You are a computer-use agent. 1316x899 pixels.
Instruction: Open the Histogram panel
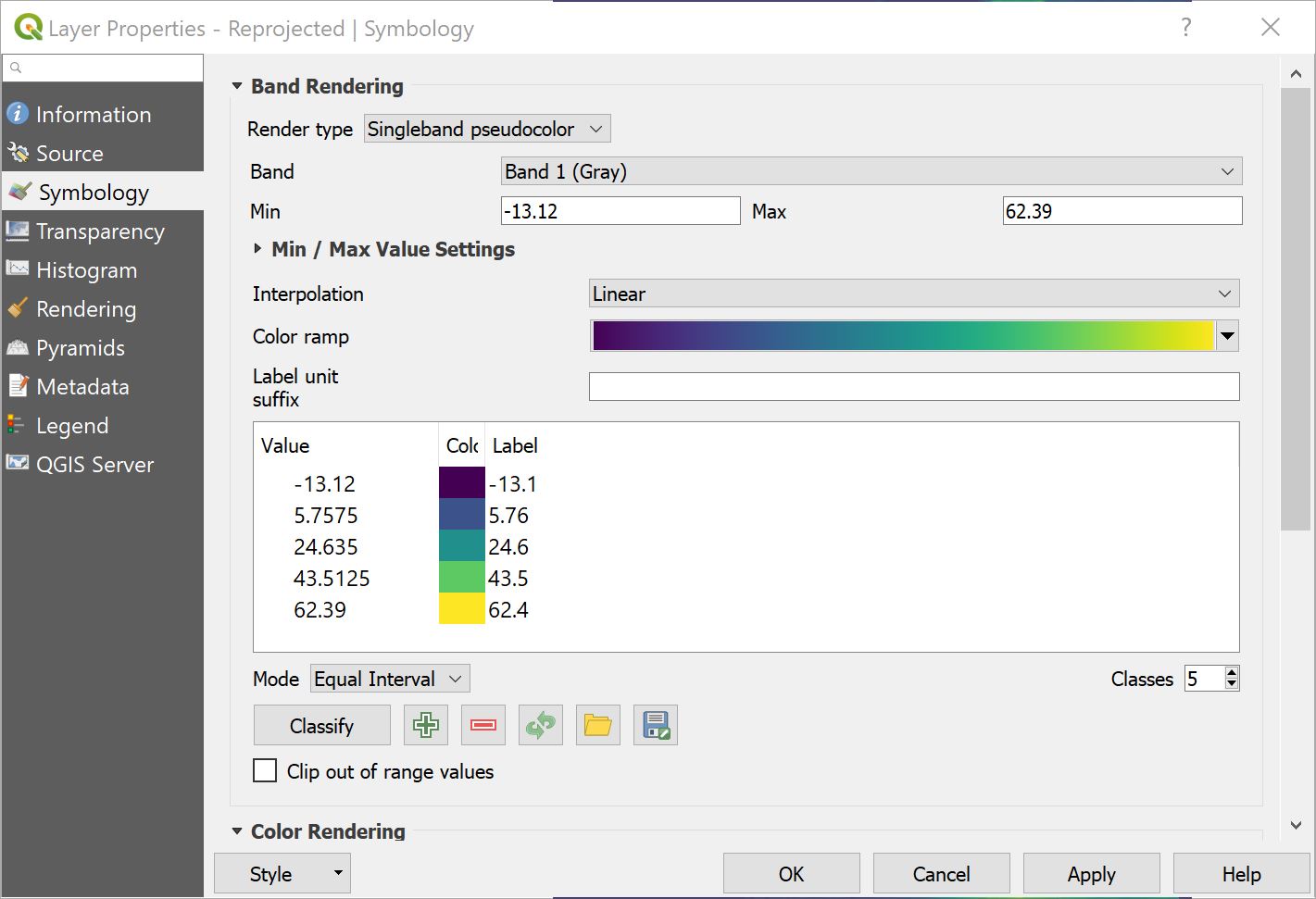pyautogui.click(x=85, y=269)
